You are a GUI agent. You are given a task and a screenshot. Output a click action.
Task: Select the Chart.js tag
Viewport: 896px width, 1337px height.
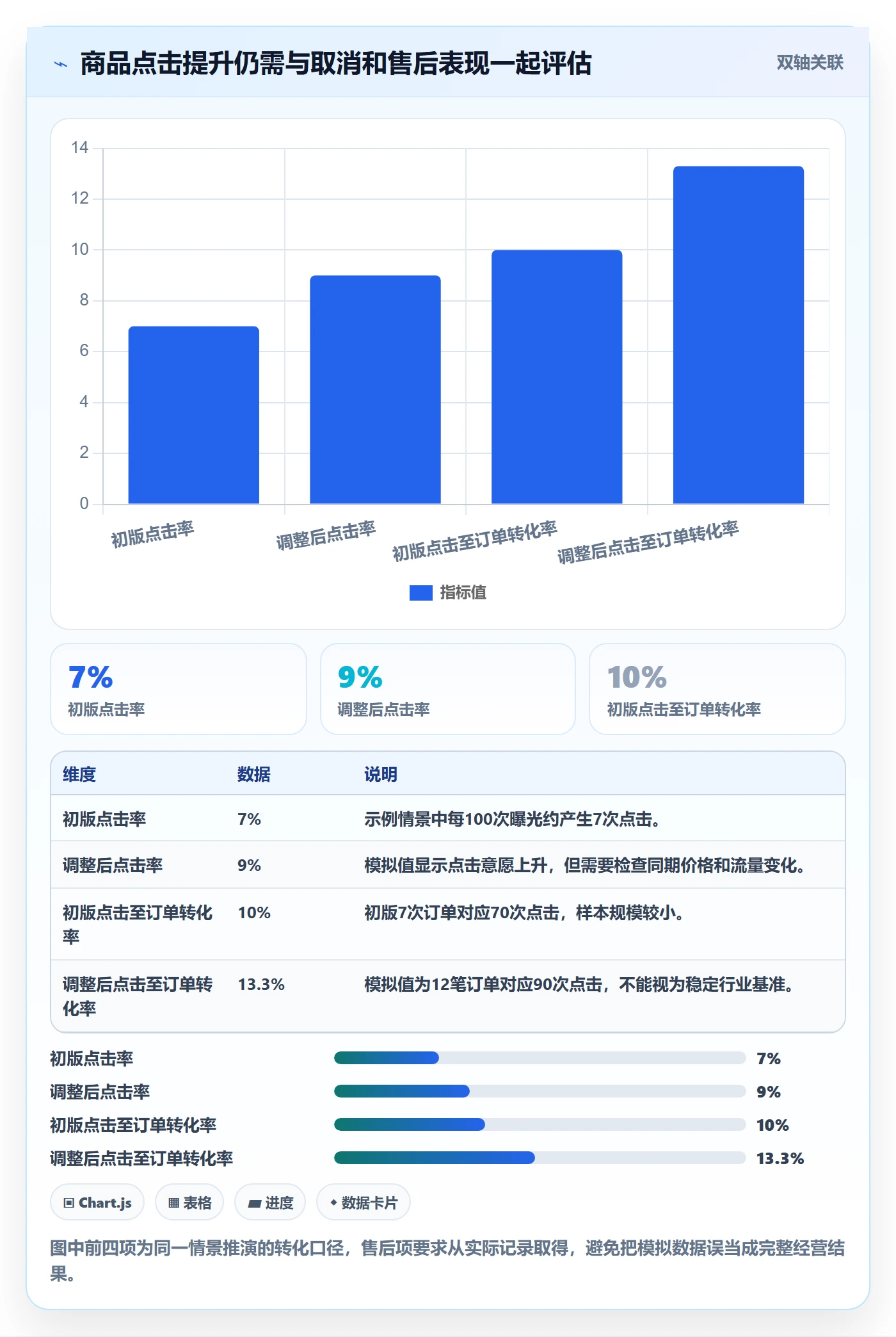(97, 1203)
